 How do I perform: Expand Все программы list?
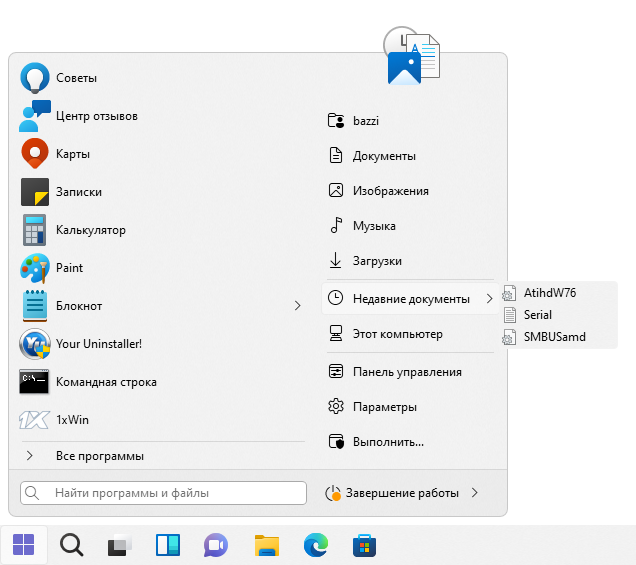point(99,456)
